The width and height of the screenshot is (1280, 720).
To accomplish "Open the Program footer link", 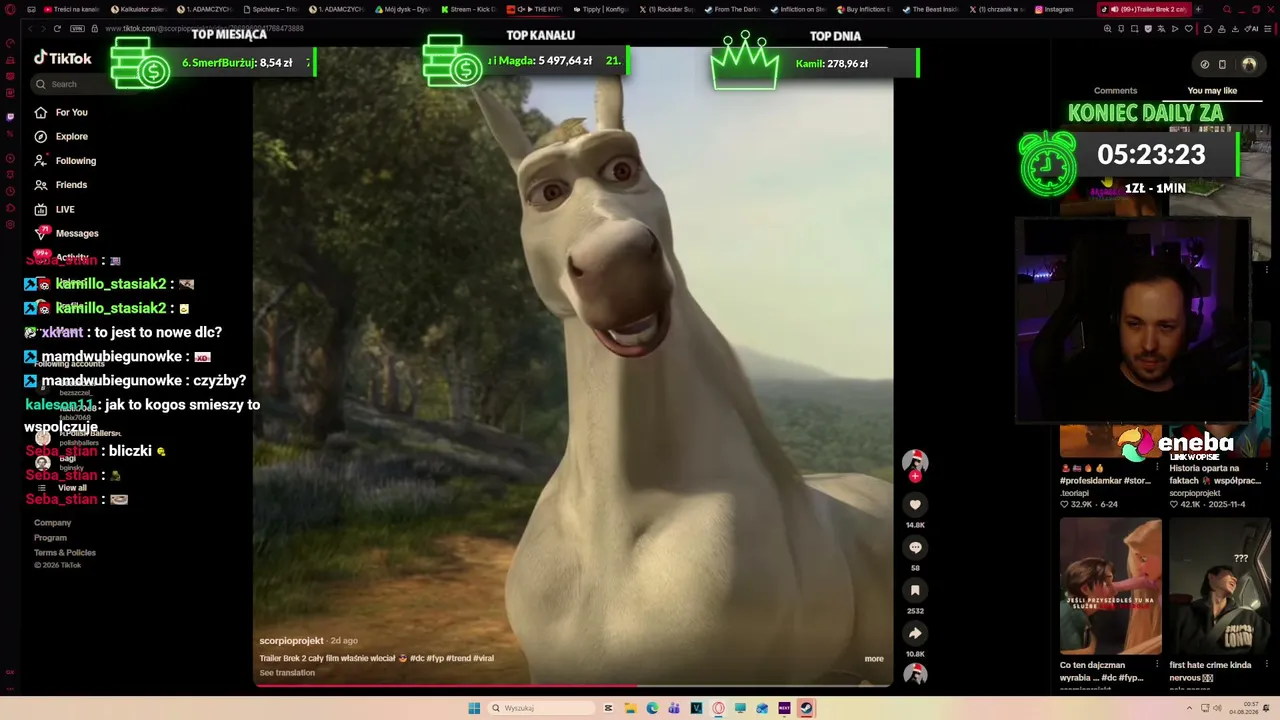I will (x=50, y=538).
